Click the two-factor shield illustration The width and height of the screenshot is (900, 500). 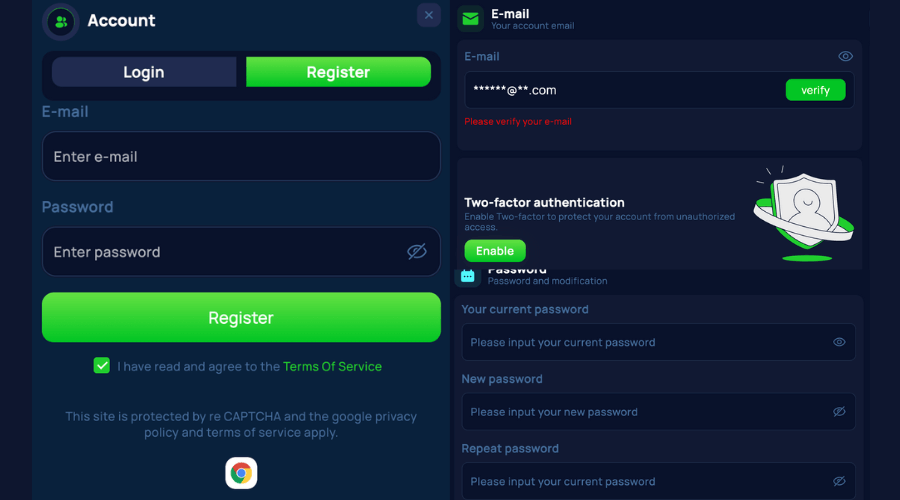coord(804,213)
